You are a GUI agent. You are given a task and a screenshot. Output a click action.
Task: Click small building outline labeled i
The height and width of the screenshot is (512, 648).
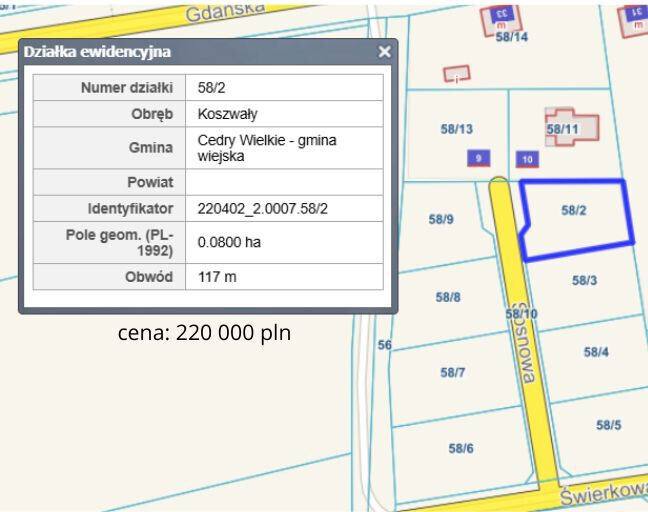(457, 74)
